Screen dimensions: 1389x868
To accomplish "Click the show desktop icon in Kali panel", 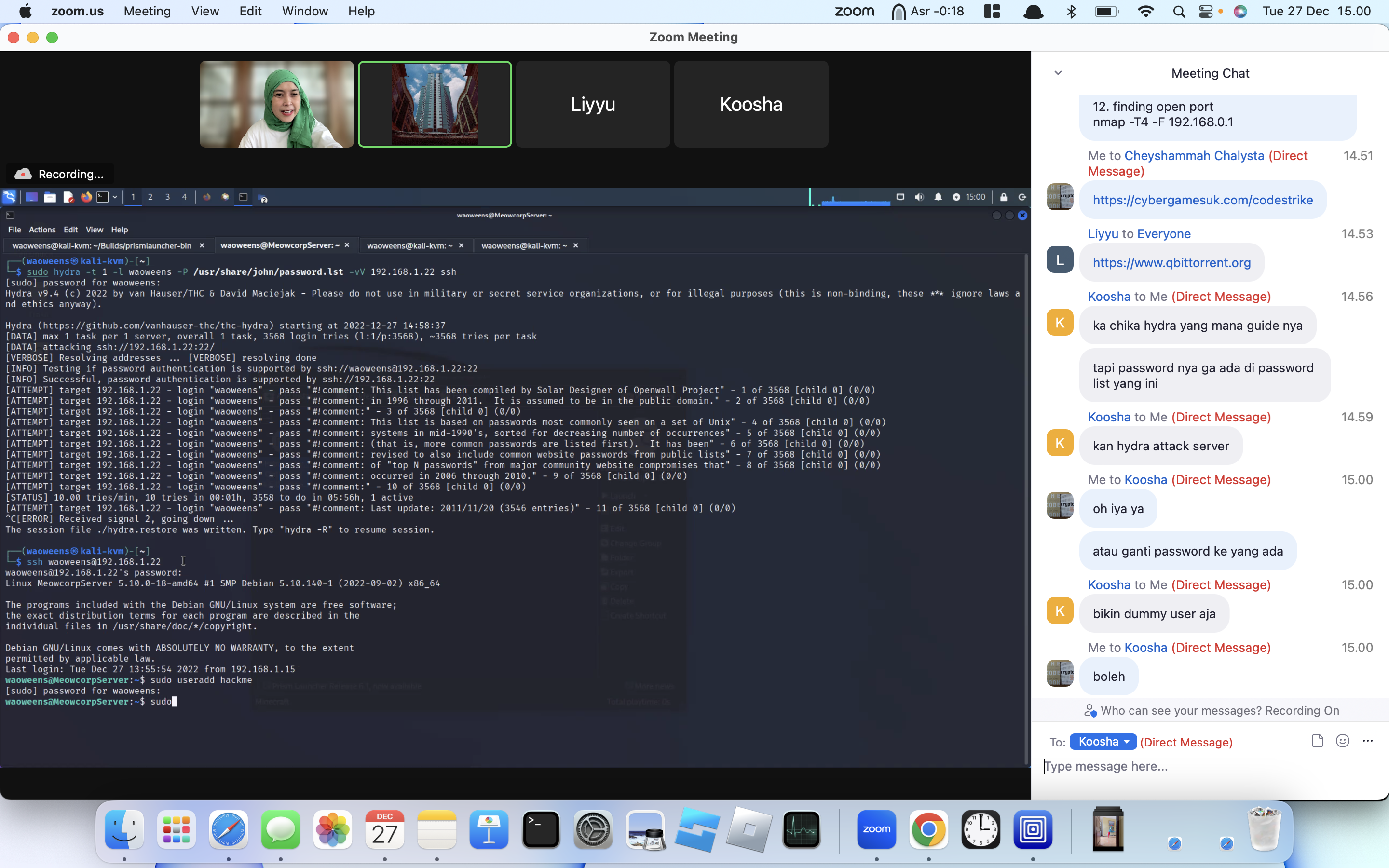I will [x=31, y=197].
